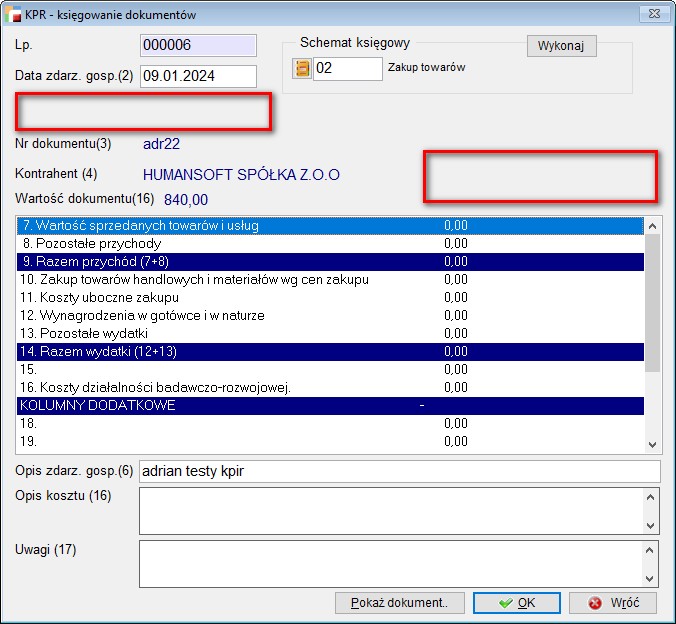Edit the Data zdarz. gosp. date field
676x624 pixels.
pos(198,76)
